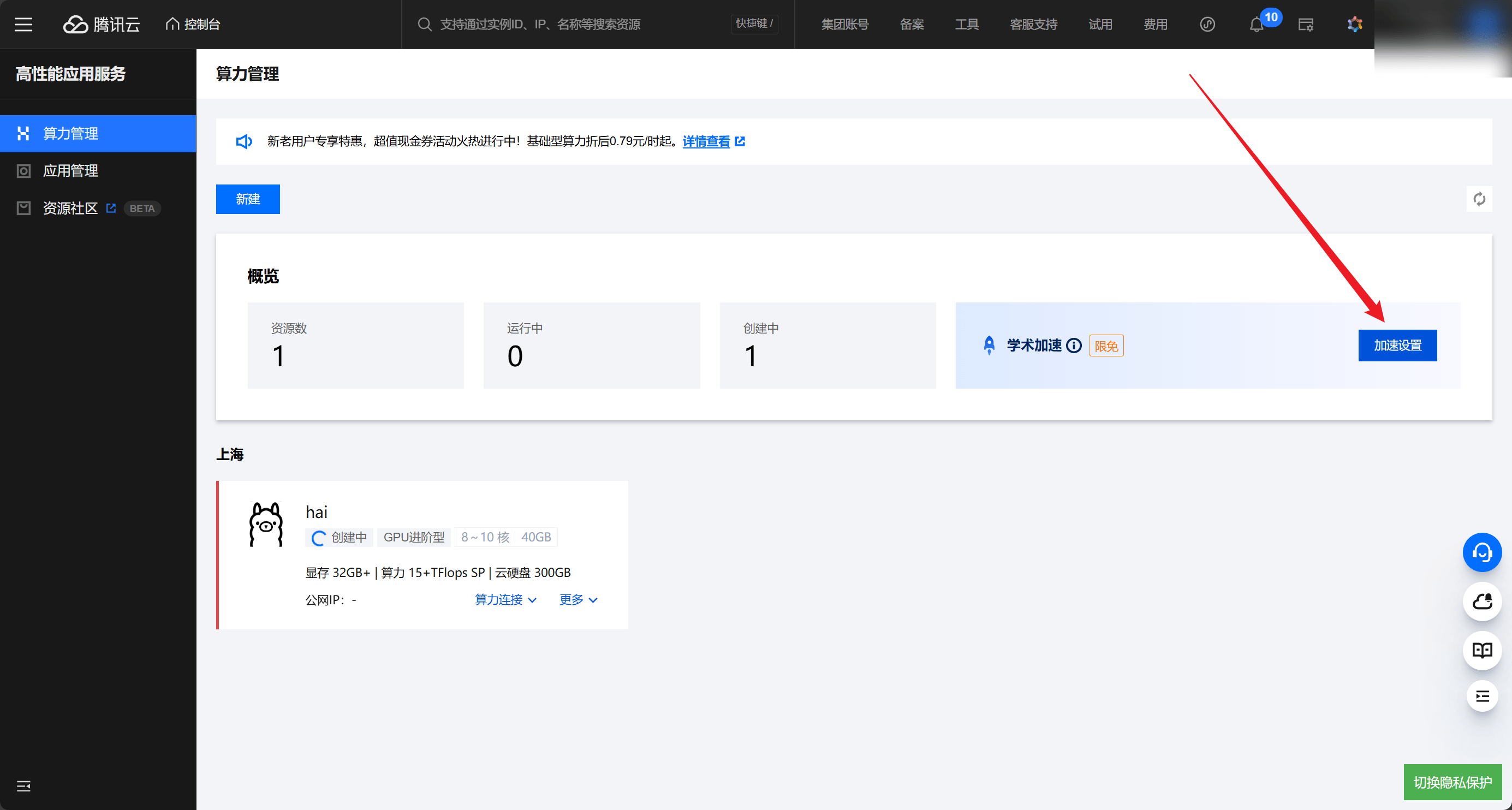Open the hamburger menu at top left
1512x810 pixels.
(x=23, y=24)
